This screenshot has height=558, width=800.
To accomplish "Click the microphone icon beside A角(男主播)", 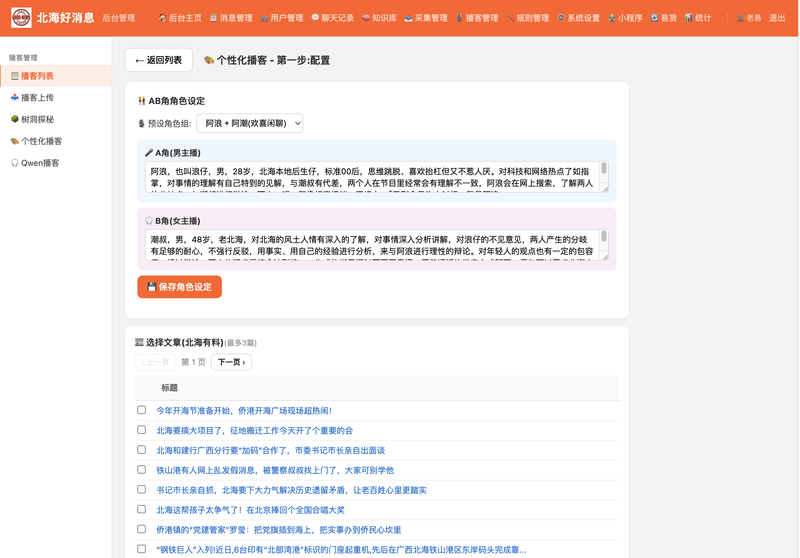I will pyautogui.click(x=149, y=153).
